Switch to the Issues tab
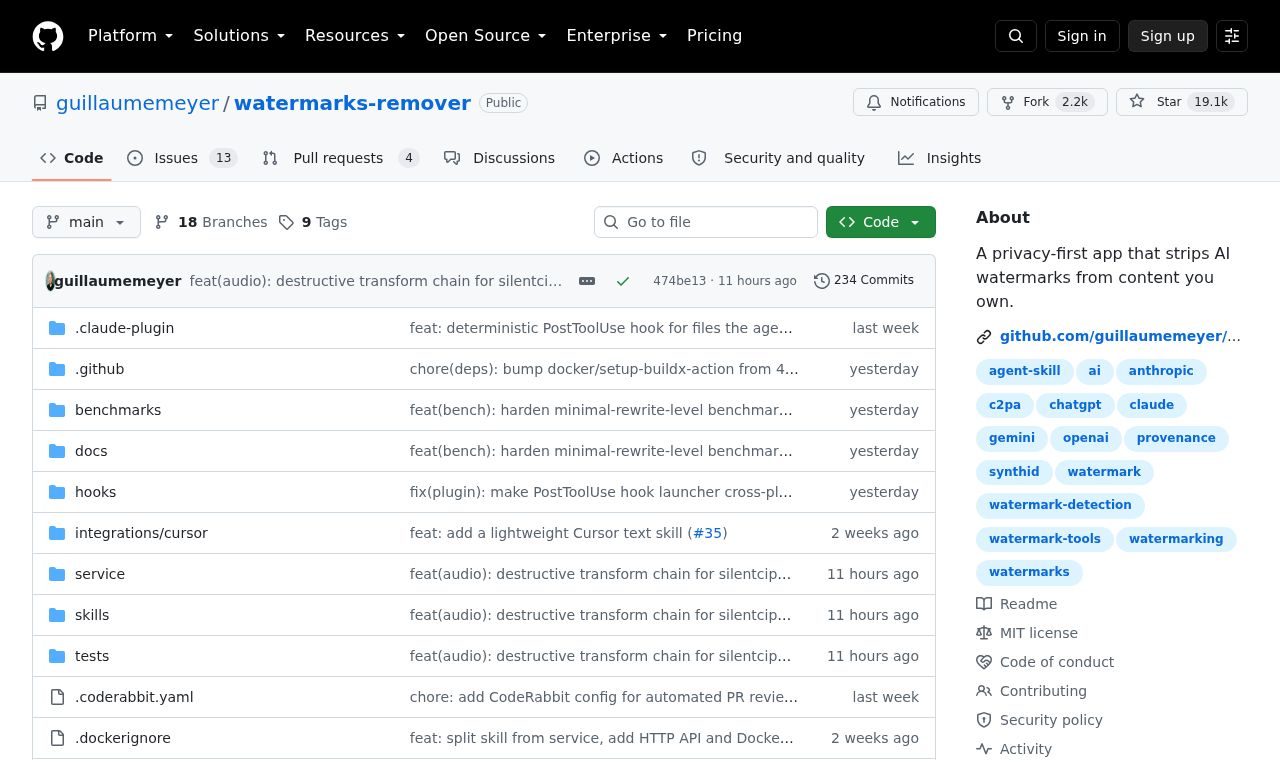1280x760 pixels. click(x=182, y=158)
